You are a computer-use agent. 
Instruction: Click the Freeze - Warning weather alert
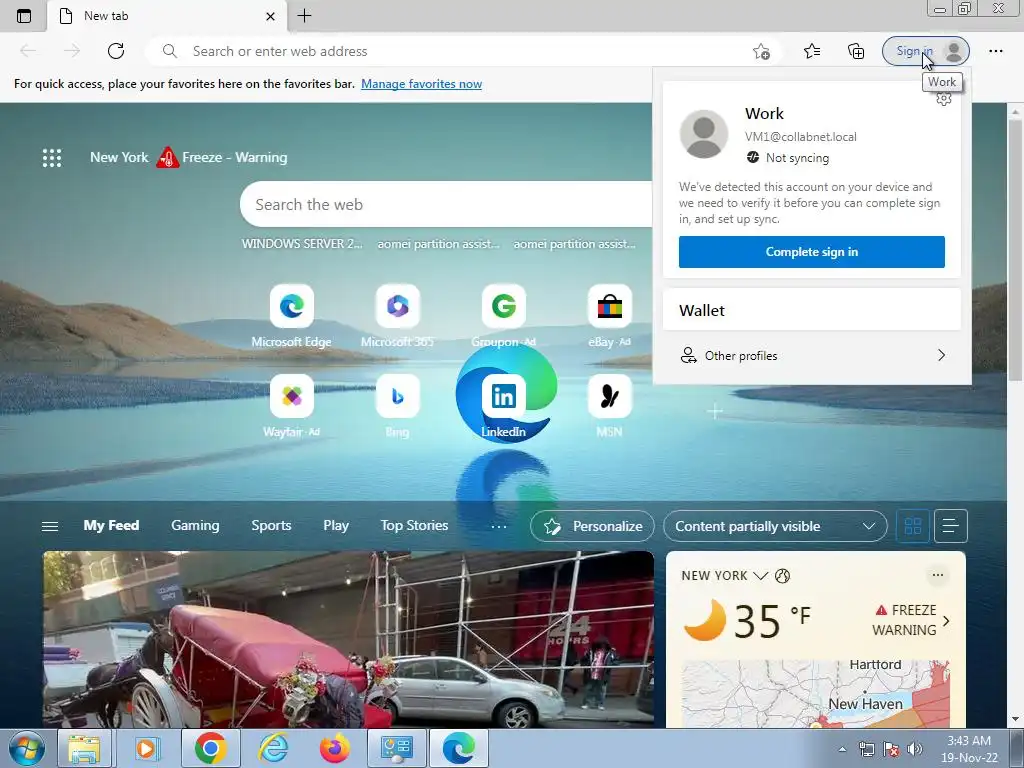(222, 157)
